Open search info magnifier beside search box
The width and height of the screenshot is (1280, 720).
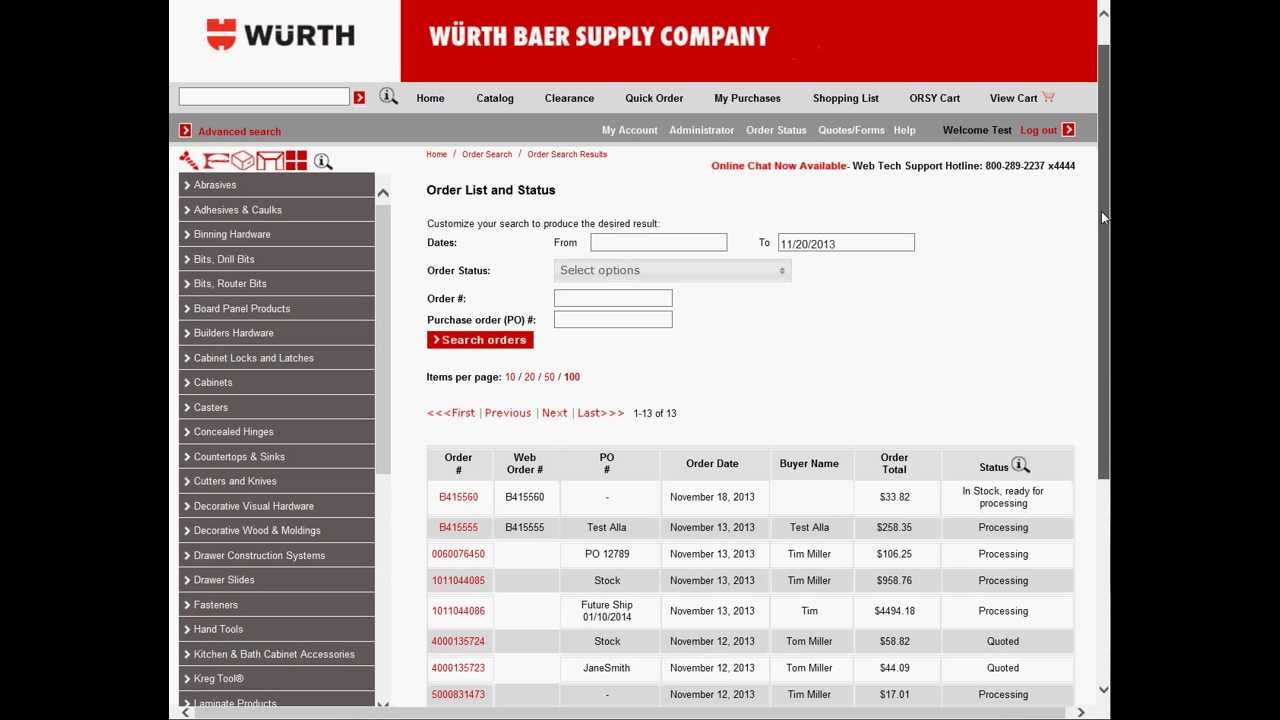tap(388, 96)
